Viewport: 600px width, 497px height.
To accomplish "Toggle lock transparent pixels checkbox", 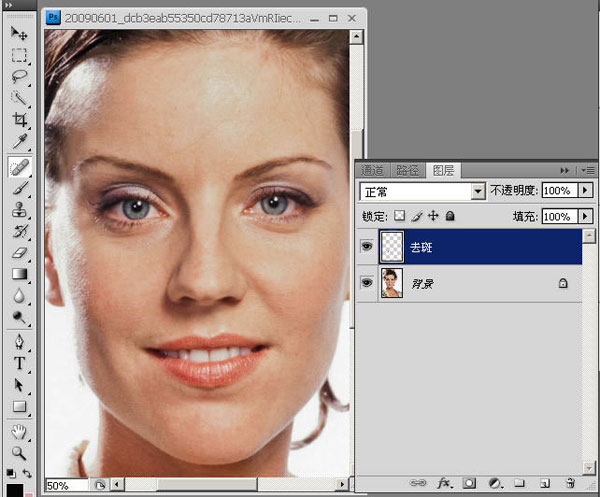I will (x=399, y=216).
